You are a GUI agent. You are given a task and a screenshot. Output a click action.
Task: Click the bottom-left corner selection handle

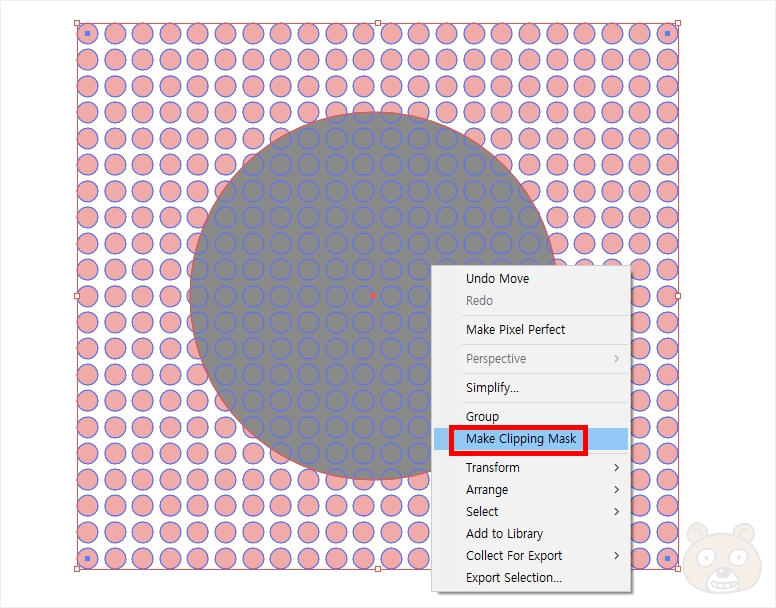(x=77, y=569)
